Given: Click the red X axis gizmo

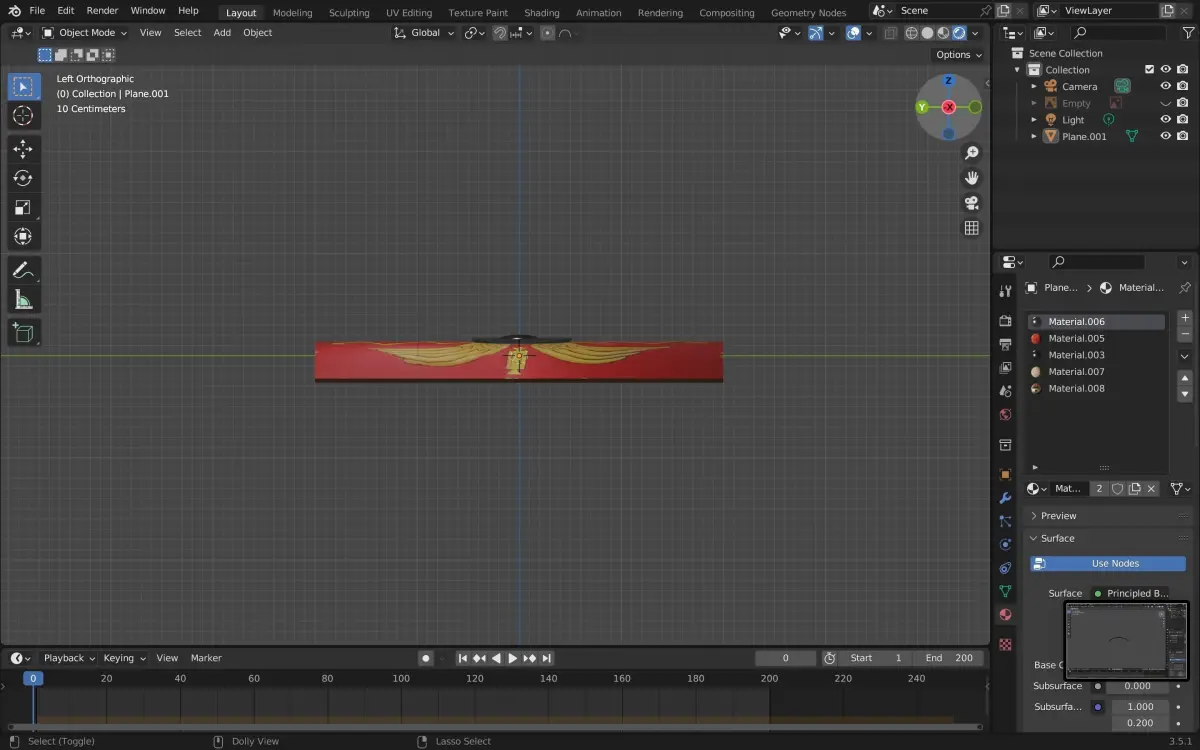Looking at the screenshot, I should pyautogui.click(x=948, y=107).
